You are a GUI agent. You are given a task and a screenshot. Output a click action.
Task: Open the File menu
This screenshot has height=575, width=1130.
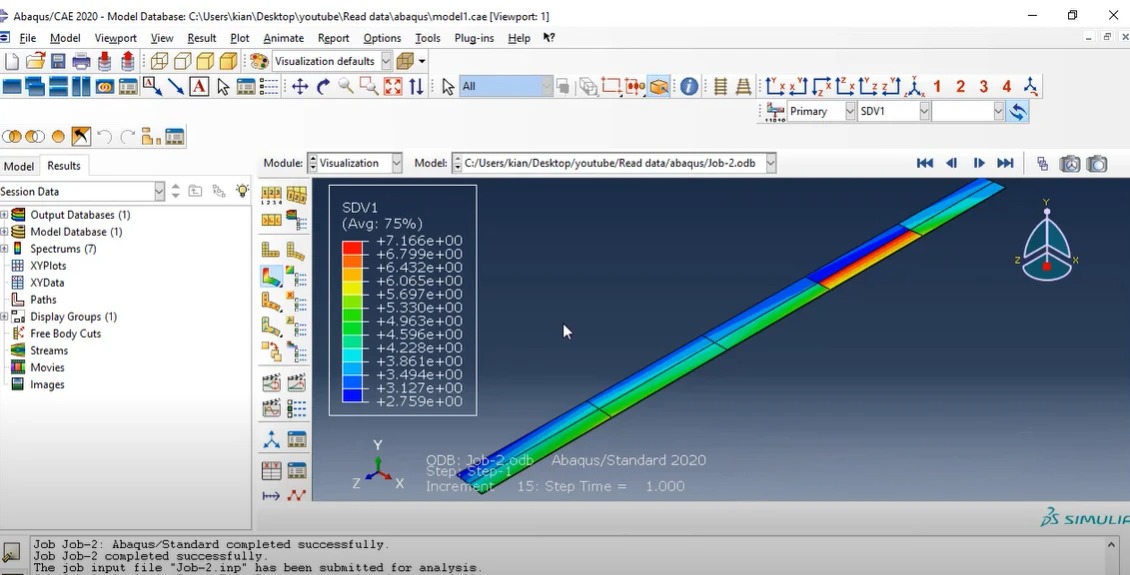tap(27, 38)
